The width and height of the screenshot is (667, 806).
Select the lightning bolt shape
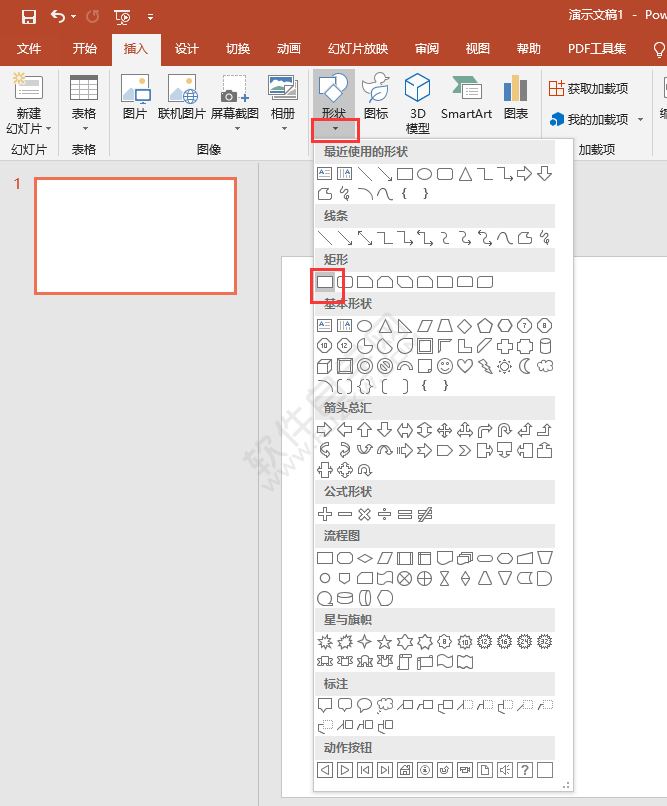[x=485, y=366]
